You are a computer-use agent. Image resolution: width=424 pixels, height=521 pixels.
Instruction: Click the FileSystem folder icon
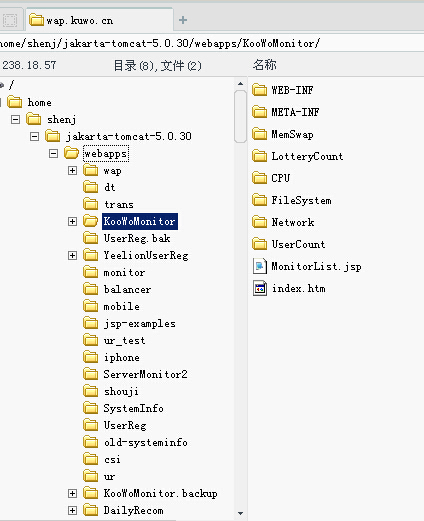coord(260,200)
